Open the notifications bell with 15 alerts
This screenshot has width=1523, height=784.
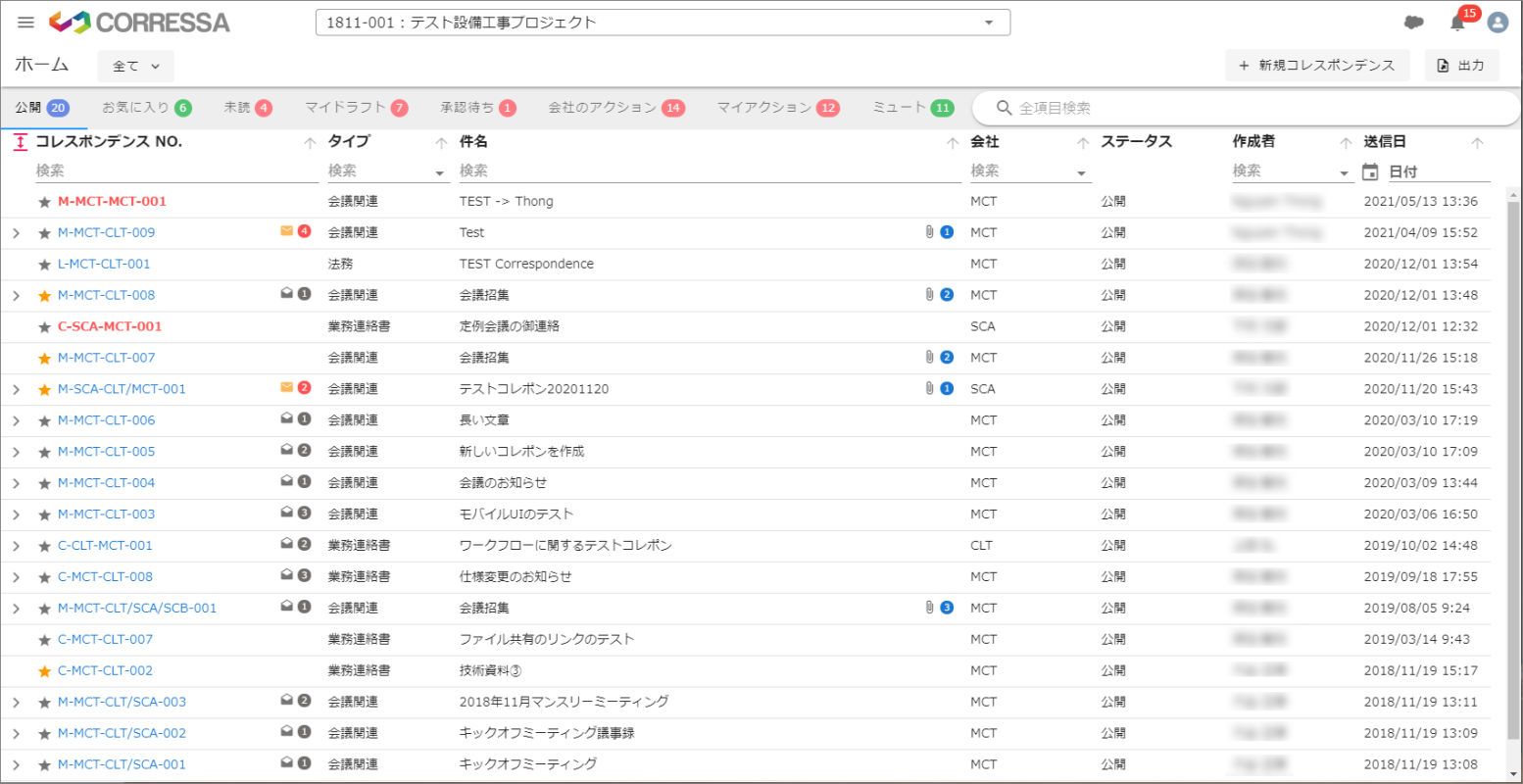tap(1457, 23)
